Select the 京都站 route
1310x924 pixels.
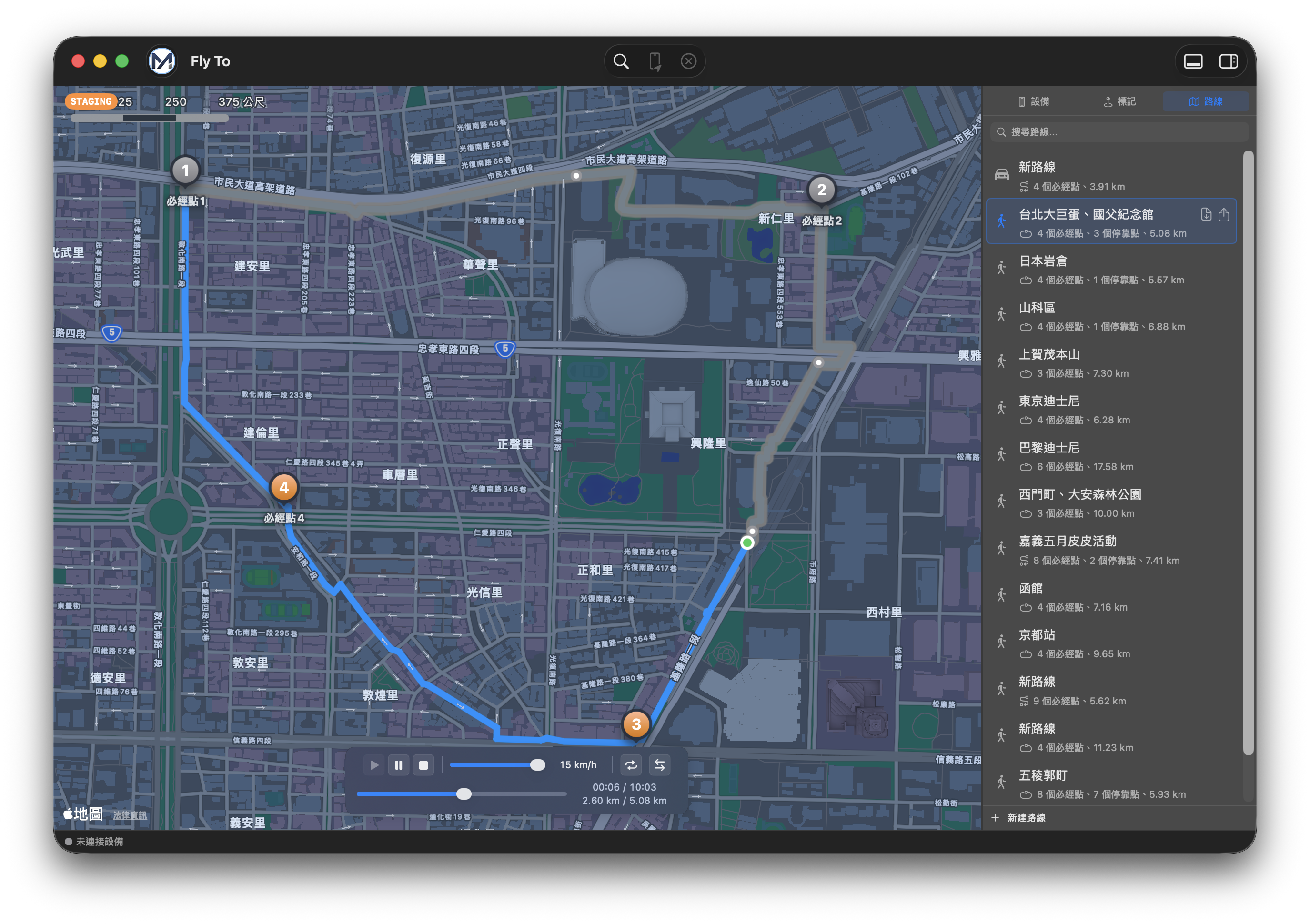tap(1111, 643)
